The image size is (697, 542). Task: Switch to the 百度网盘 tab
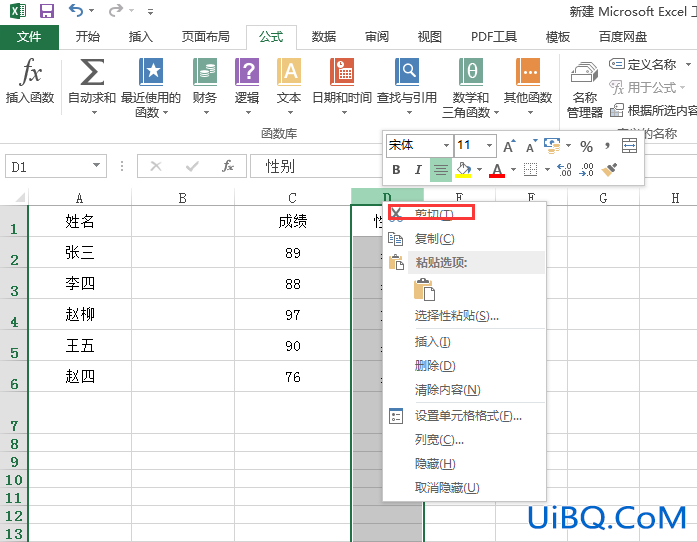(623, 36)
